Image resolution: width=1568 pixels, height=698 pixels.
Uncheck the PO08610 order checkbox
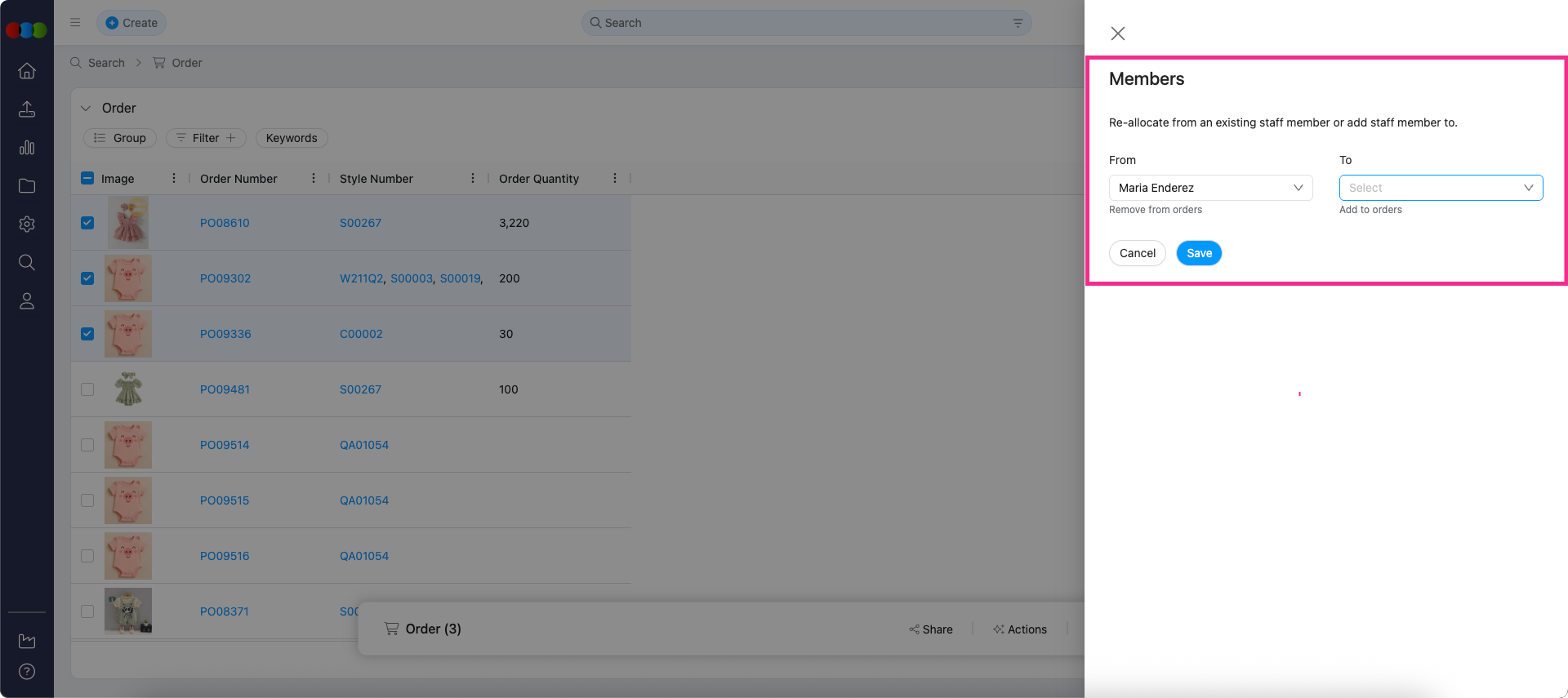87,223
